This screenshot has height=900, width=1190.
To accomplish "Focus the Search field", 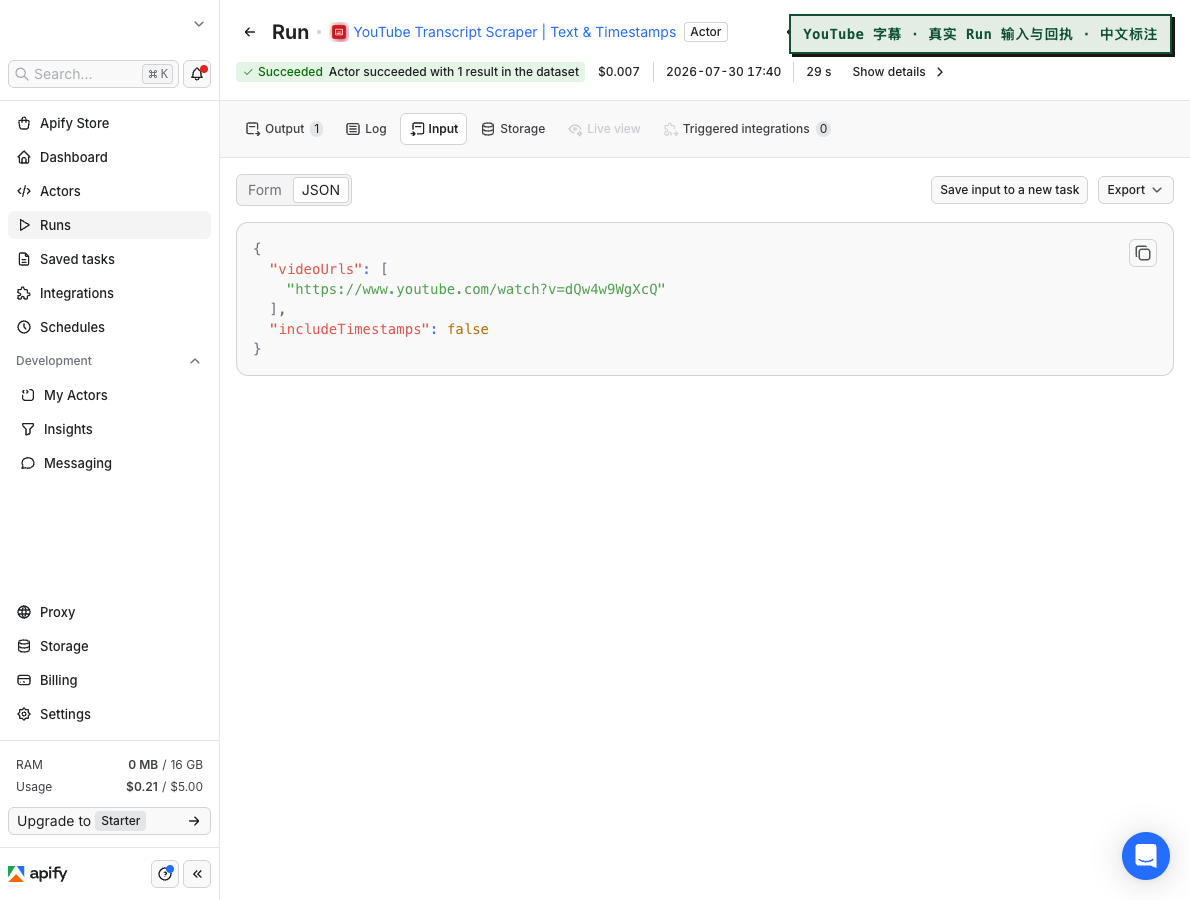I will pyautogui.click(x=93, y=74).
